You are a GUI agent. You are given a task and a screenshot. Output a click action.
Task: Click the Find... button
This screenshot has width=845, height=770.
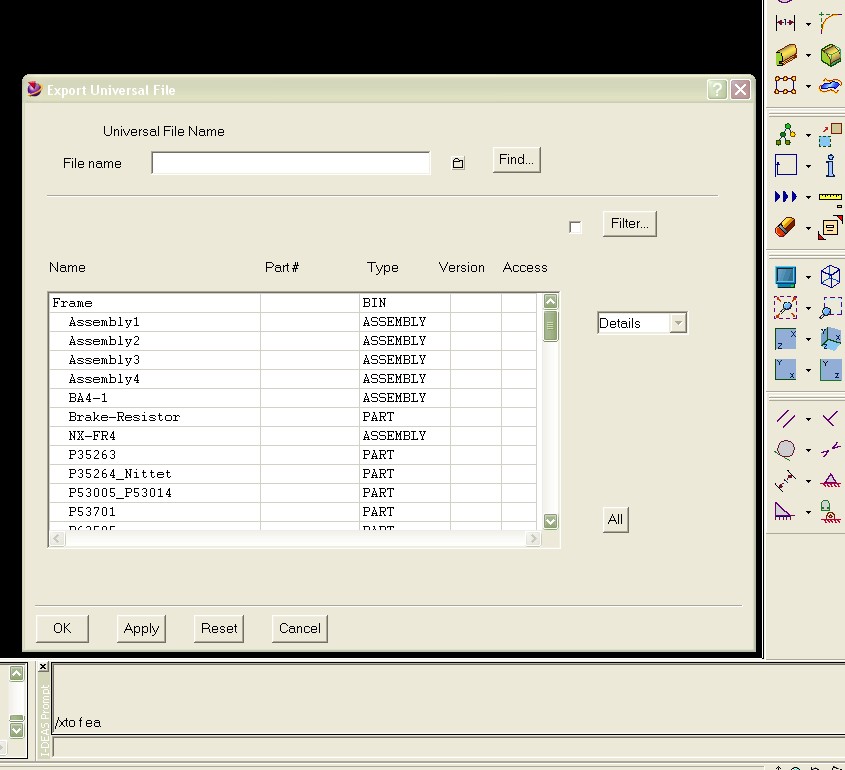pyautogui.click(x=516, y=159)
